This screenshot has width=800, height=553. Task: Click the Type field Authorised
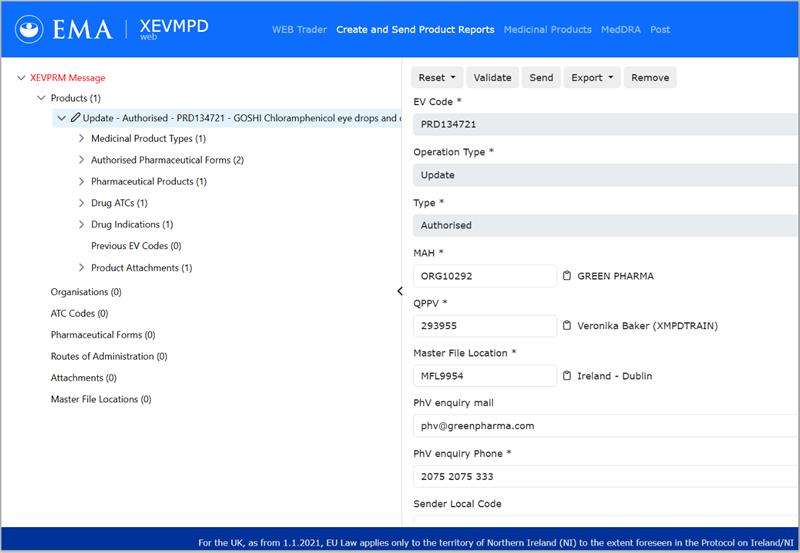(x=606, y=225)
